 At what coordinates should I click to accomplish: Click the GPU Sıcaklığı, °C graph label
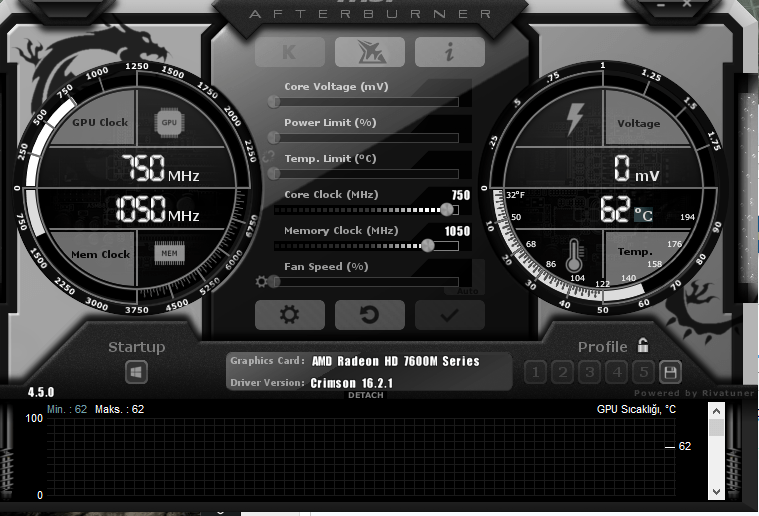click(x=636, y=410)
